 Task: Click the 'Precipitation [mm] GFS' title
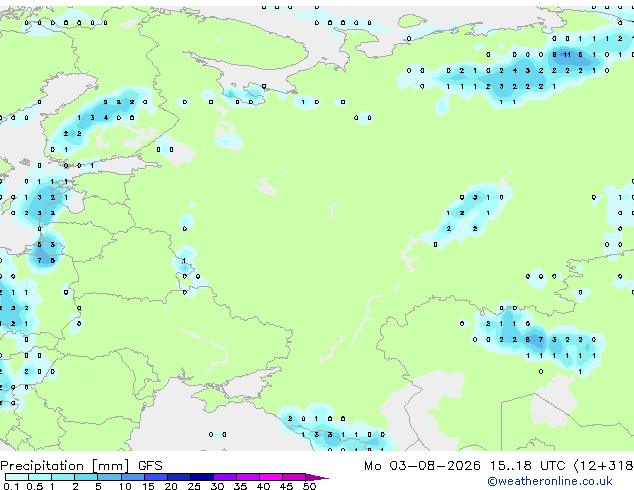[x=81, y=466]
